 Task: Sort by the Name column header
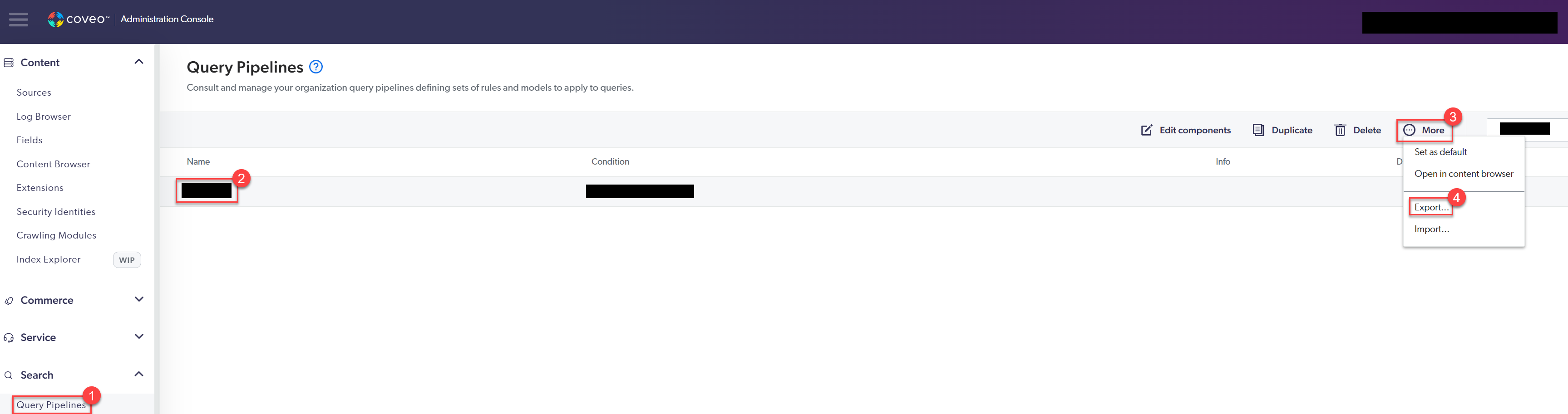(198, 162)
